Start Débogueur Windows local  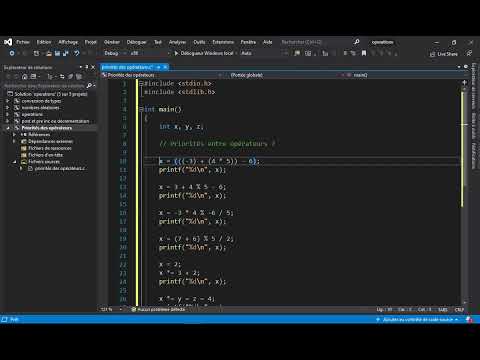coord(203,53)
